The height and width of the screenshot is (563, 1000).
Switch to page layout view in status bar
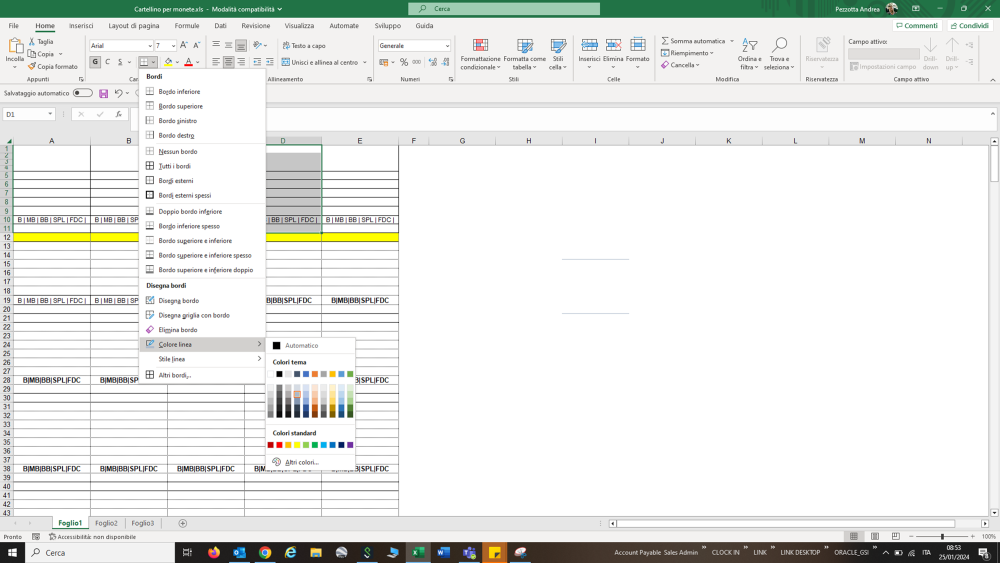tap(875, 537)
